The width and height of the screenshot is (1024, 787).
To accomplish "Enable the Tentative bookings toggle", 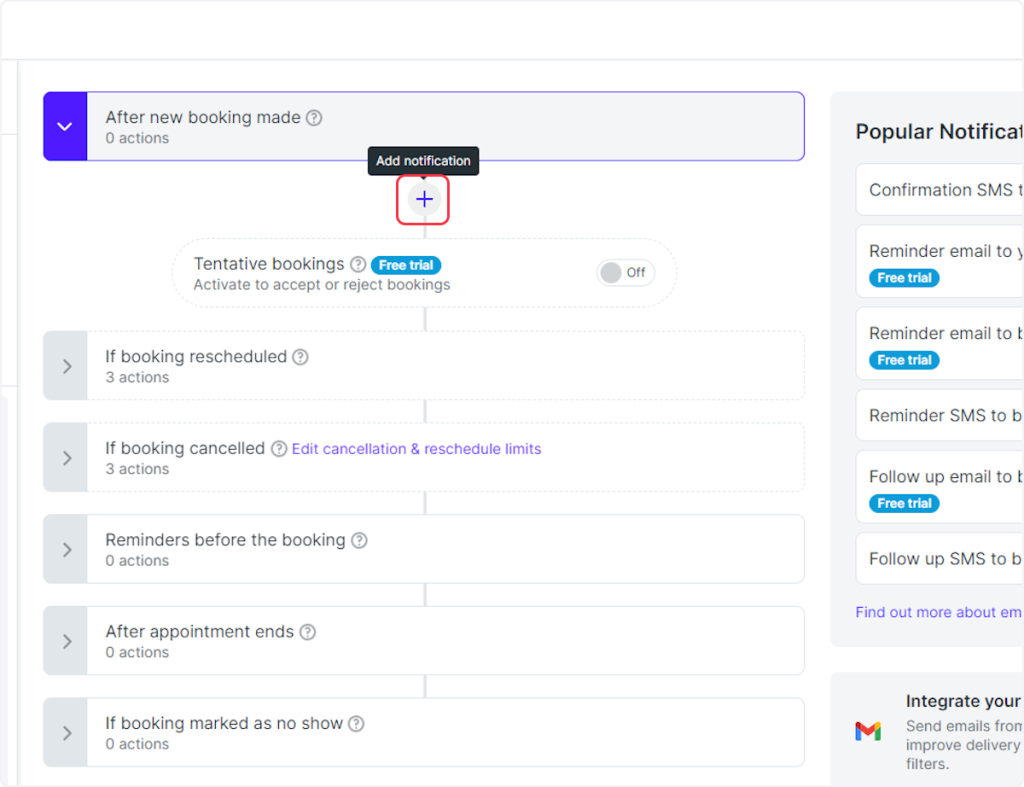I will pos(625,272).
